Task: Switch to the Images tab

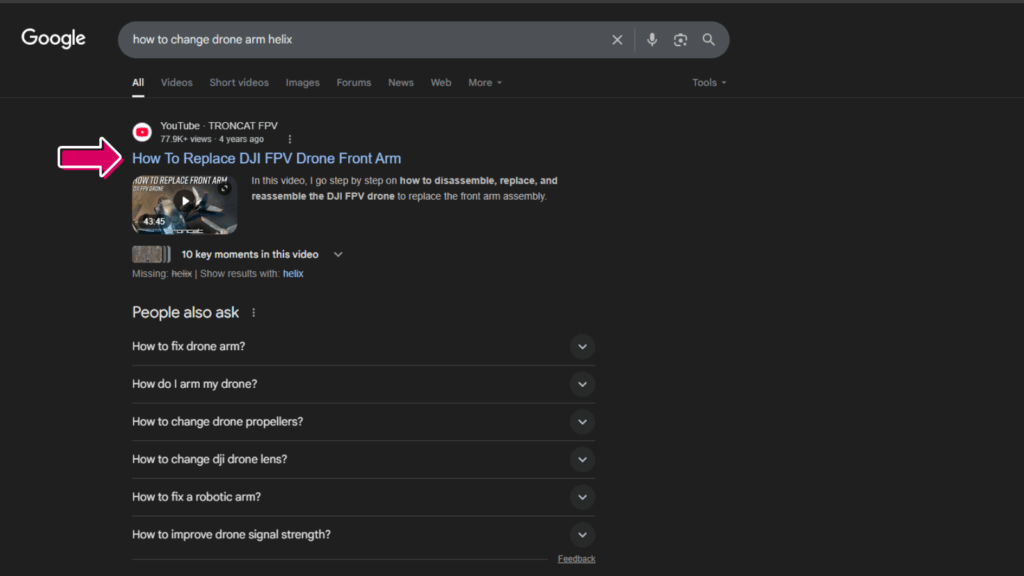Action: click(x=302, y=83)
